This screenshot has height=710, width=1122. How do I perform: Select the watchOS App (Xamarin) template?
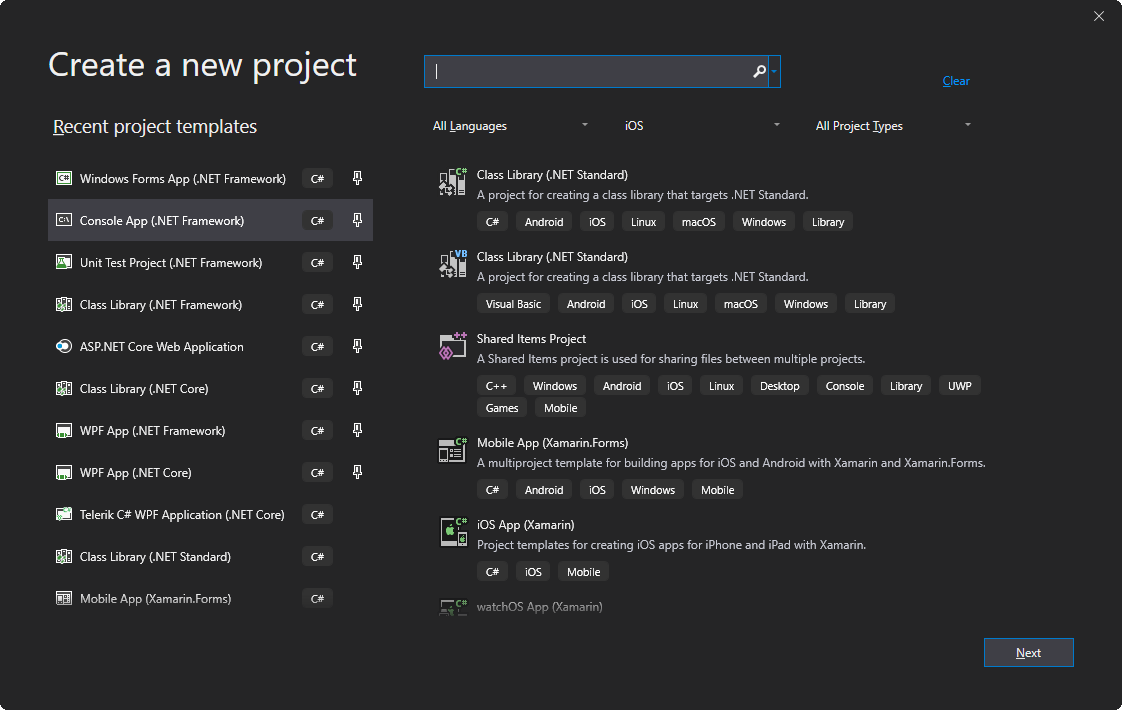click(540, 607)
